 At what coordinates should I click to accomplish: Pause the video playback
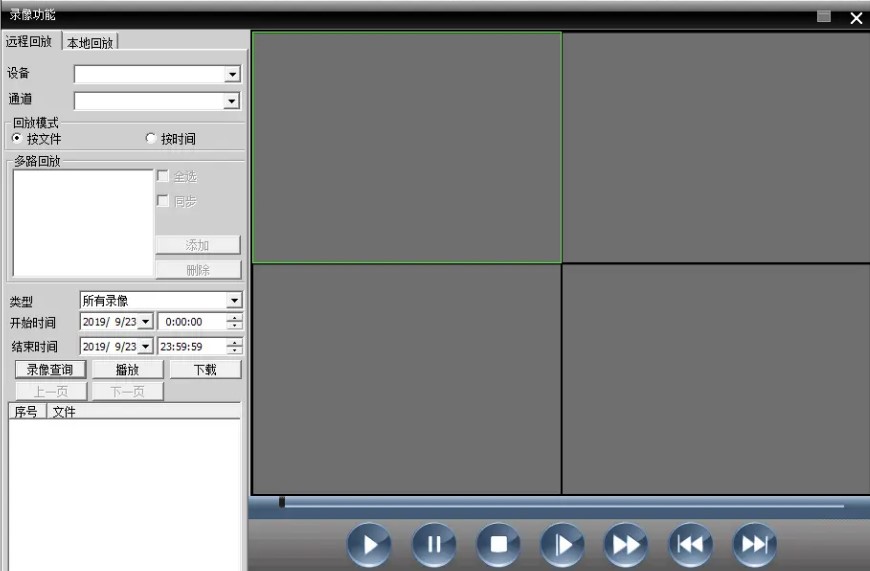pyautogui.click(x=434, y=544)
